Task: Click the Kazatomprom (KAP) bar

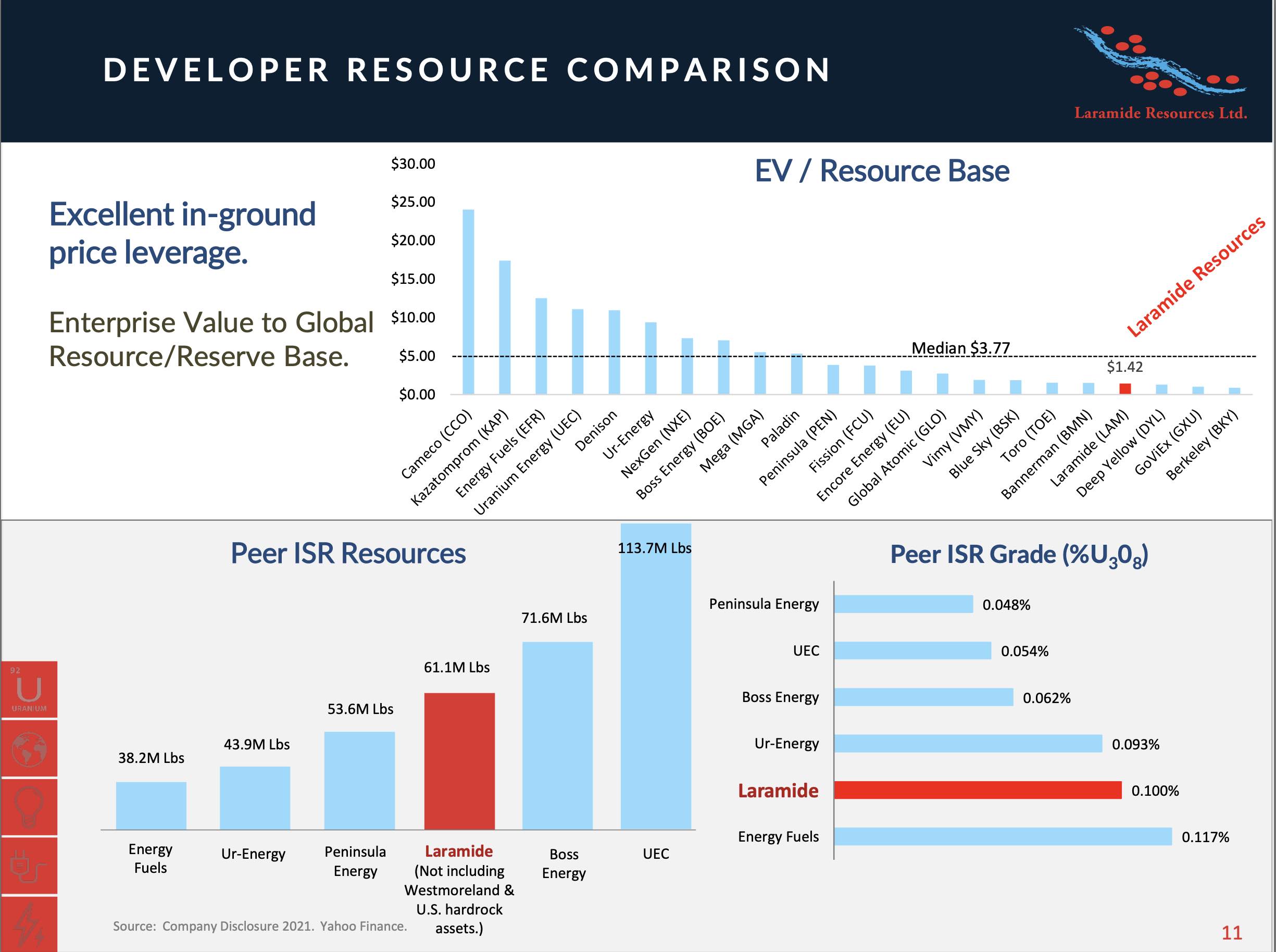Action: click(505, 328)
